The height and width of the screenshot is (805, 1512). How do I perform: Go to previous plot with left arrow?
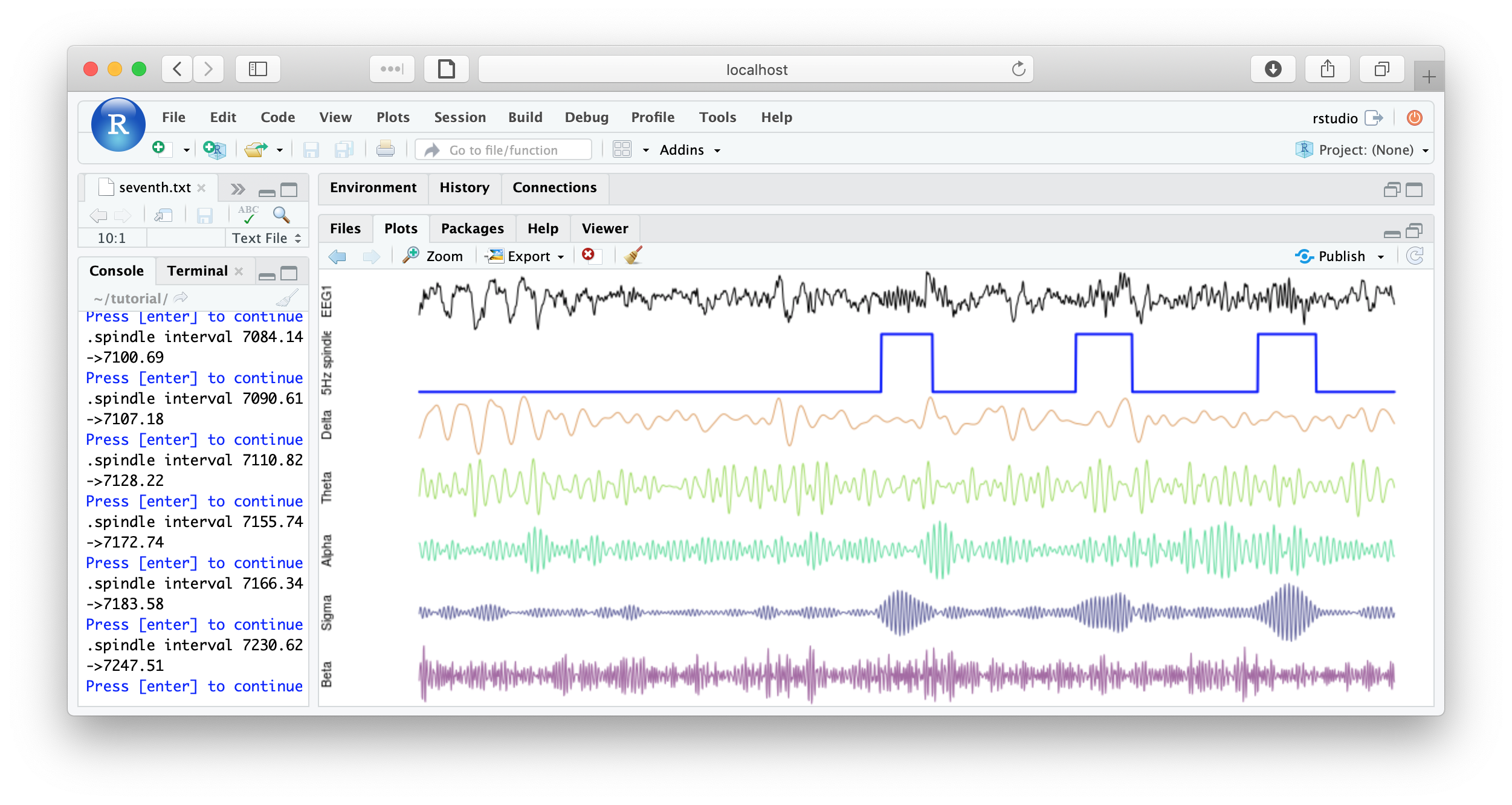point(337,256)
